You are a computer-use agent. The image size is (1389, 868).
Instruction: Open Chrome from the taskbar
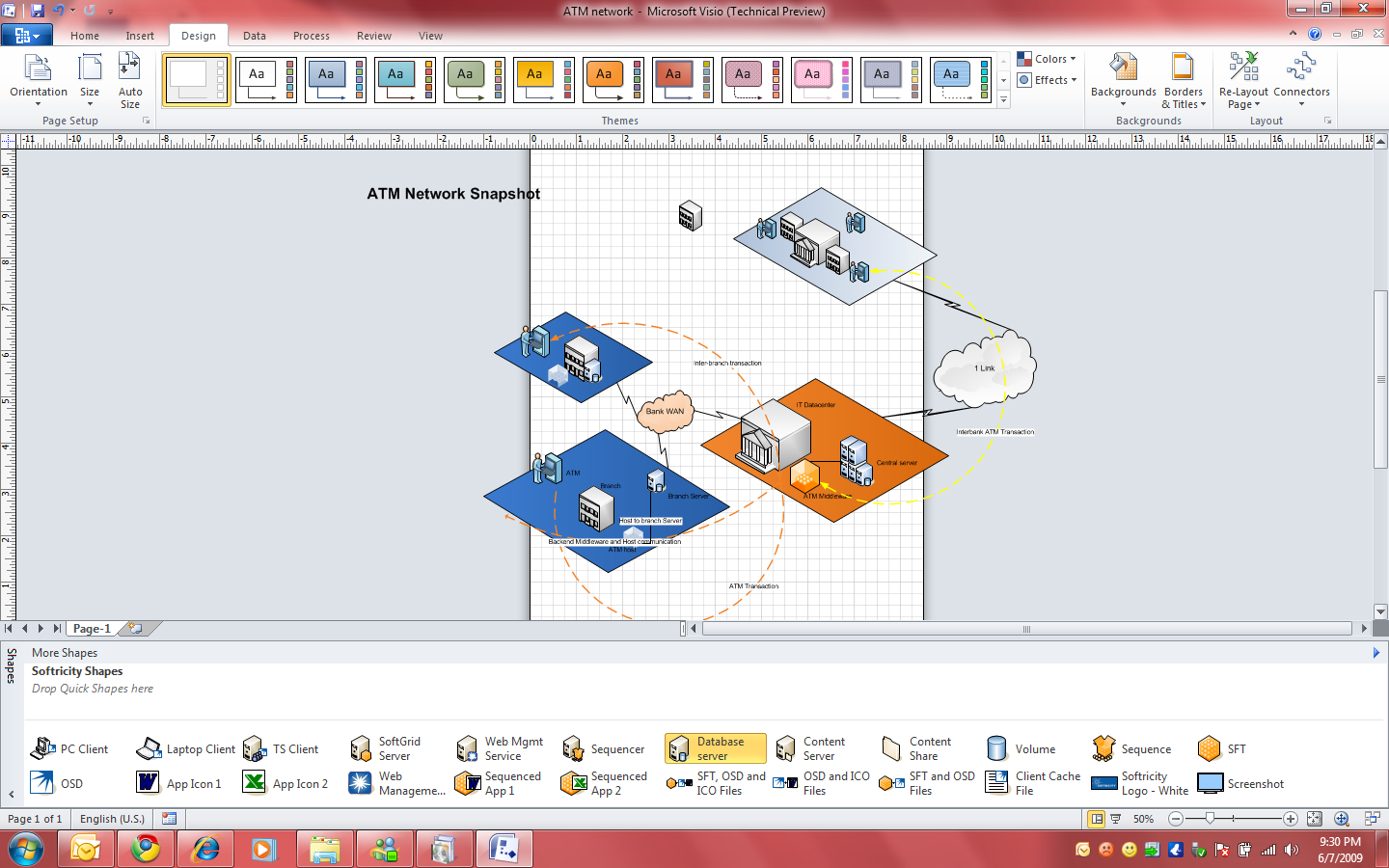147,850
